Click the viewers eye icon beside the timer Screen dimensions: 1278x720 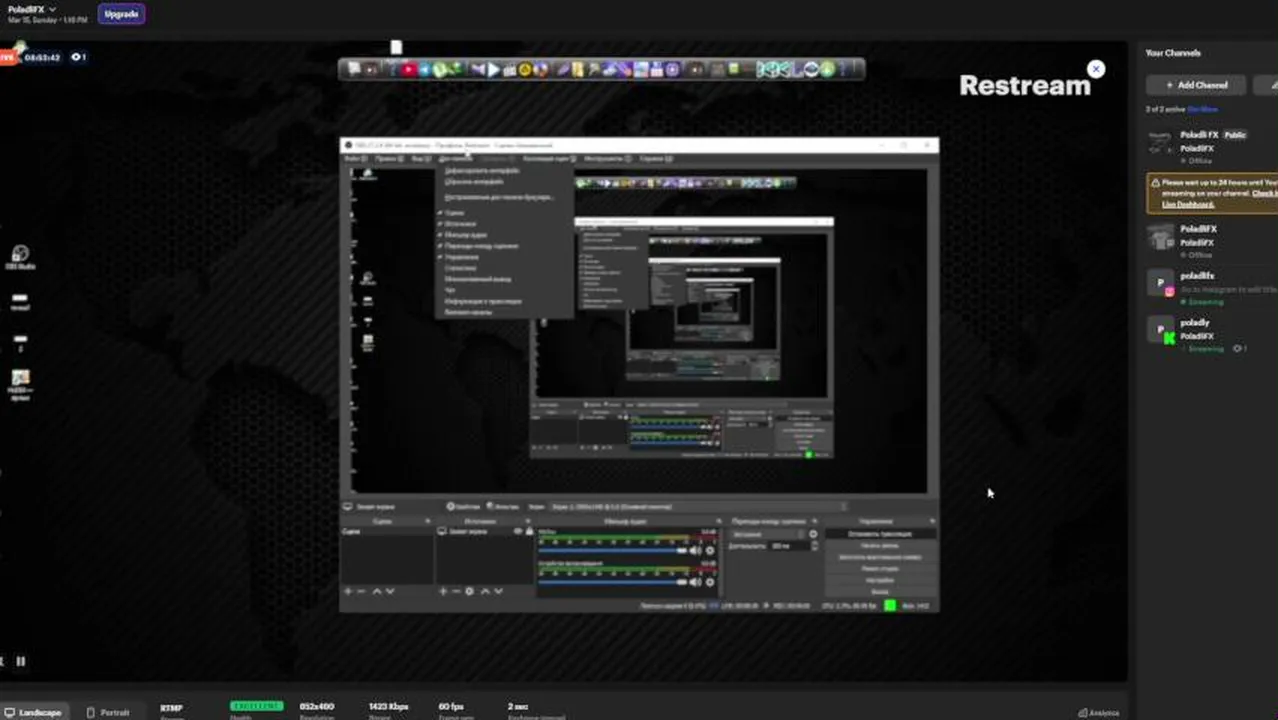pyautogui.click(x=78, y=57)
